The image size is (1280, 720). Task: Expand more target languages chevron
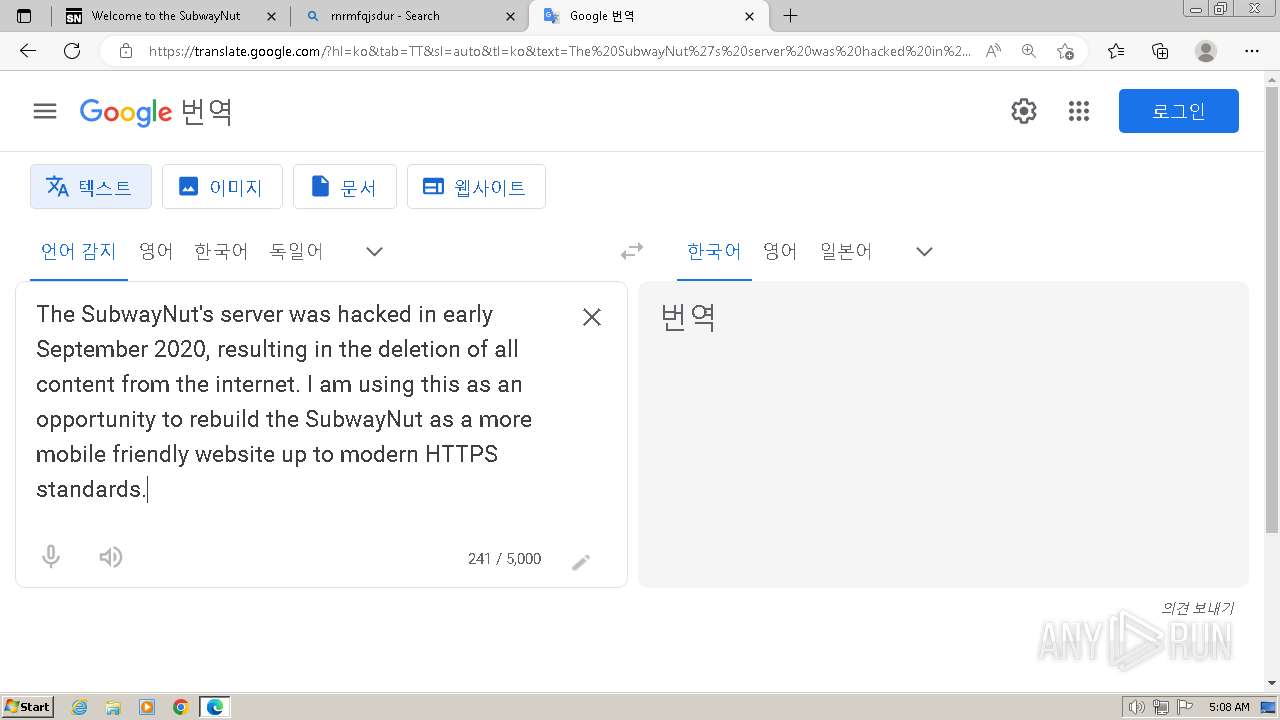pyautogui.click(x=925, y=251)
